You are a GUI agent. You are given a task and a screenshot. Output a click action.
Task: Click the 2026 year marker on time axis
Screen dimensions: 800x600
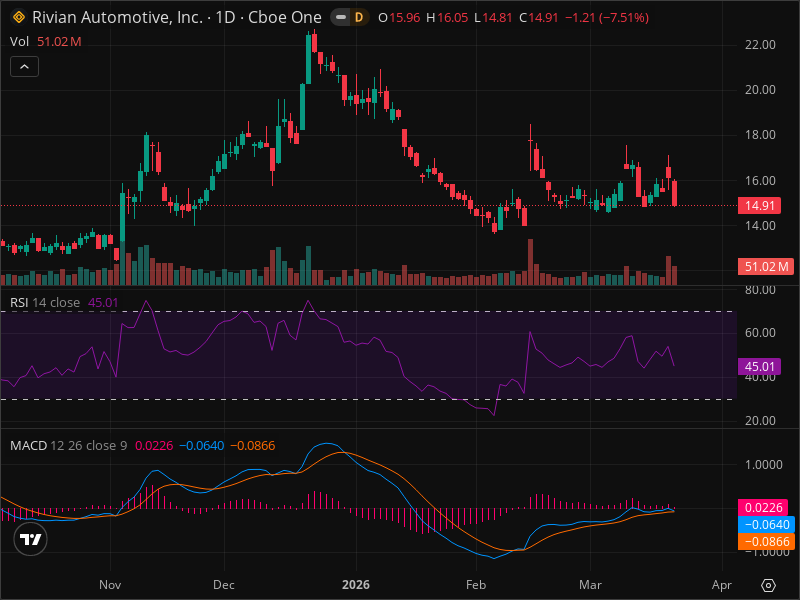click(356, 585)
